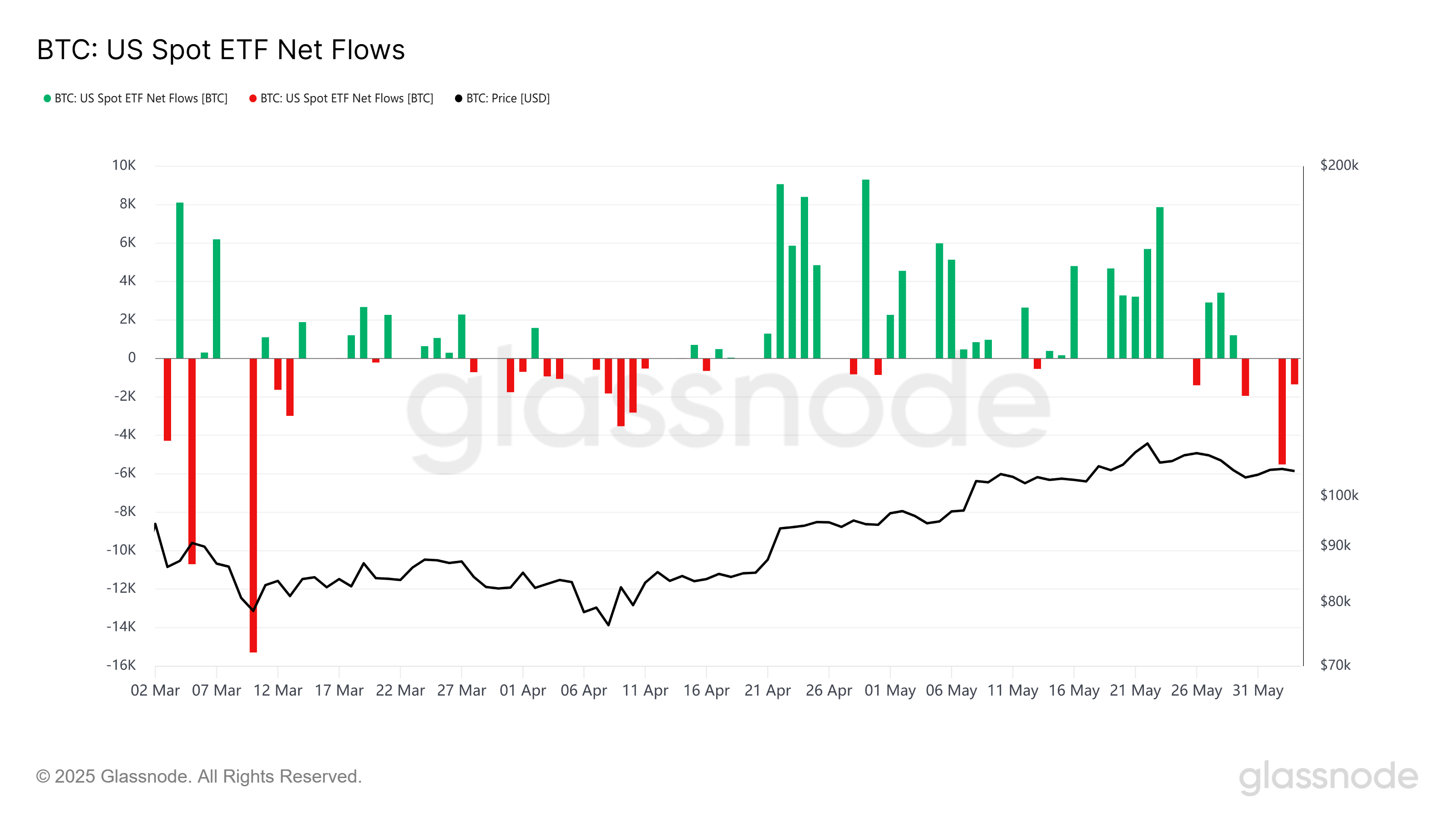Click the Glassnode copyright notice text
The image size is (1456, 819).
click(198, 776)
